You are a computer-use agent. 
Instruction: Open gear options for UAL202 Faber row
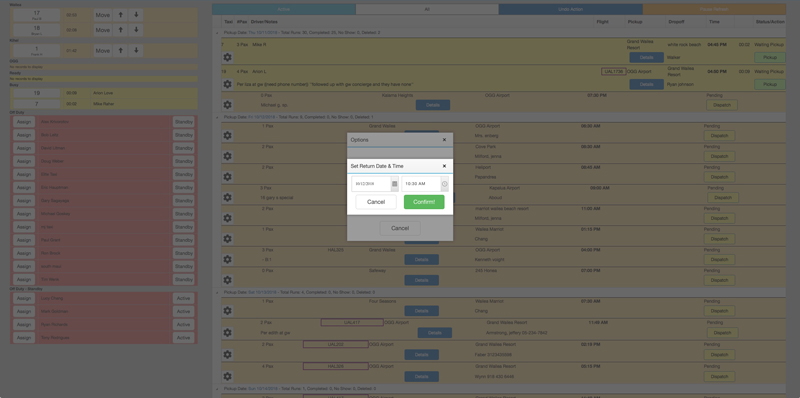[x=228, y=354]
